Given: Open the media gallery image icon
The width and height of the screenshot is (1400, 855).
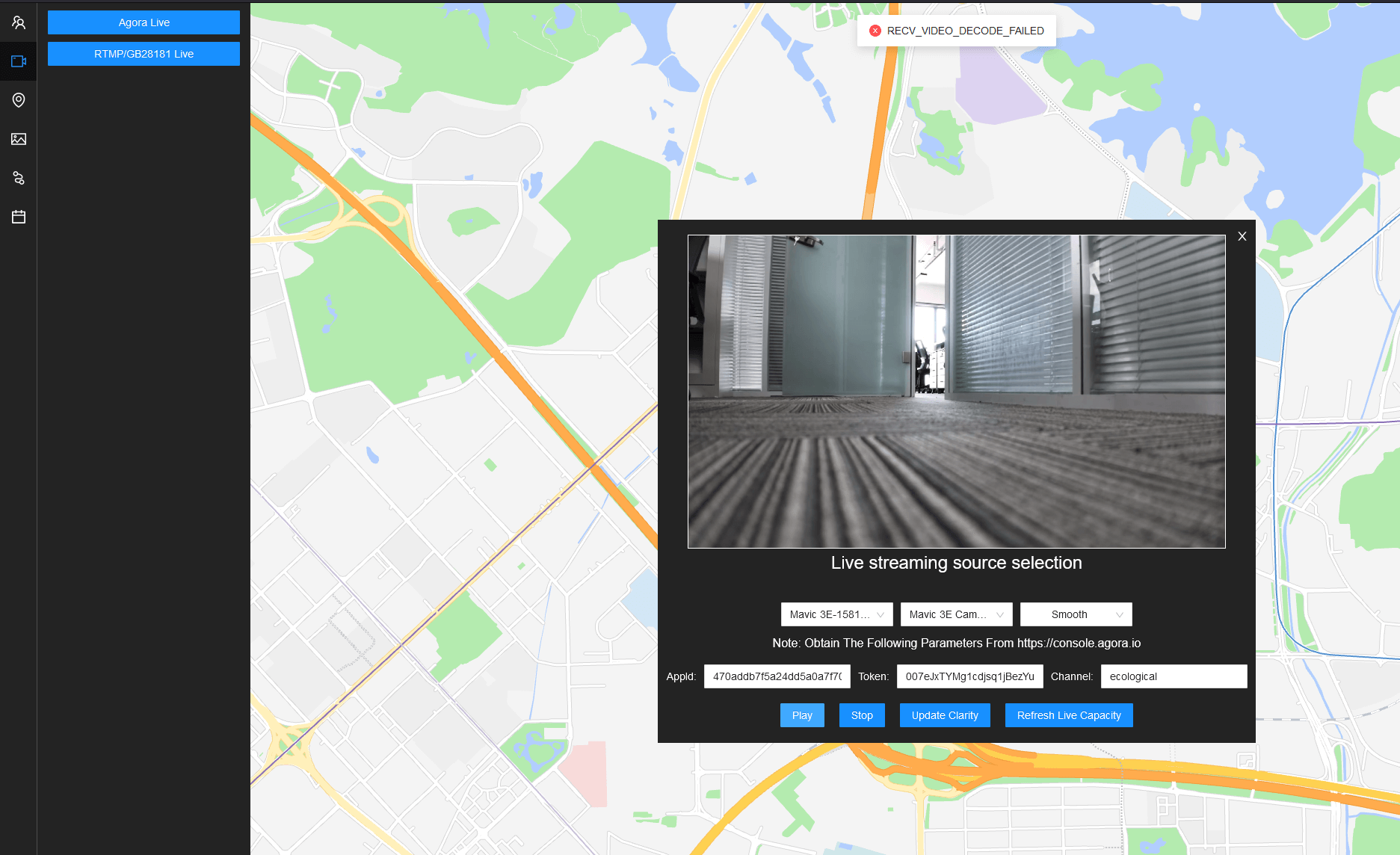Looking at the screenshot, I should 19,139.
